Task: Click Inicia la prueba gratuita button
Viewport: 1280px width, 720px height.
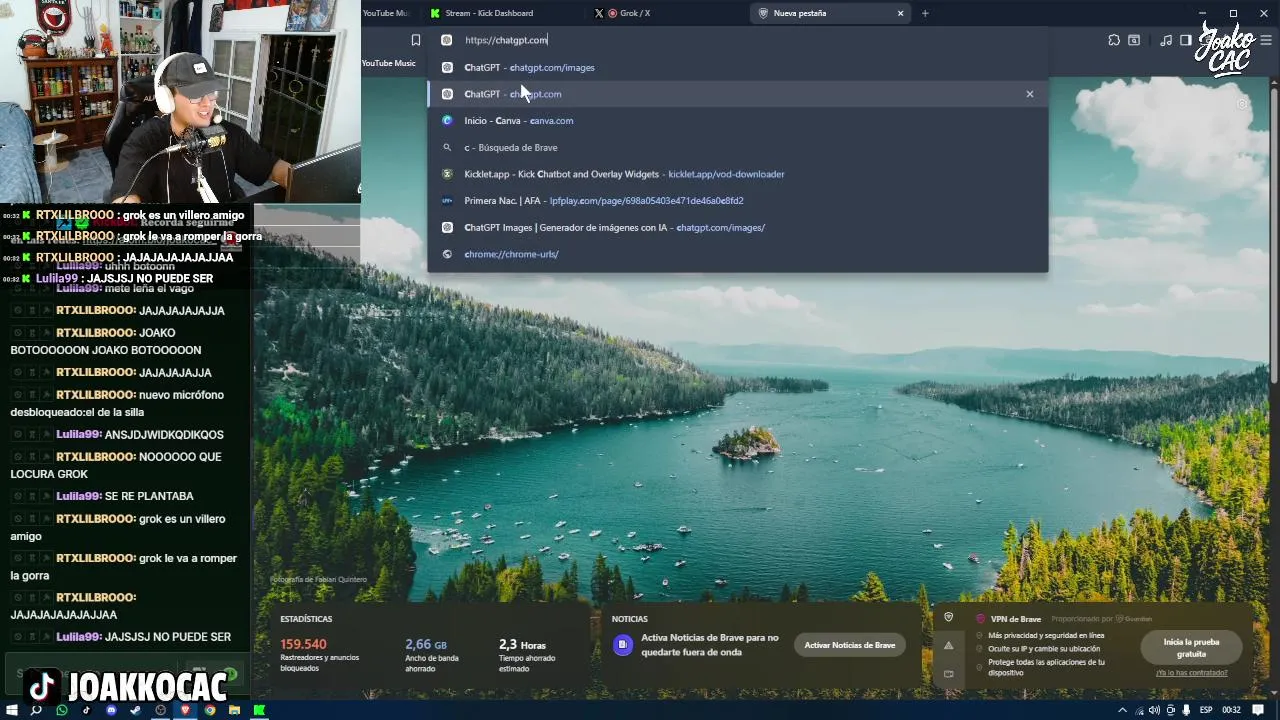Action: (1191, 648)
